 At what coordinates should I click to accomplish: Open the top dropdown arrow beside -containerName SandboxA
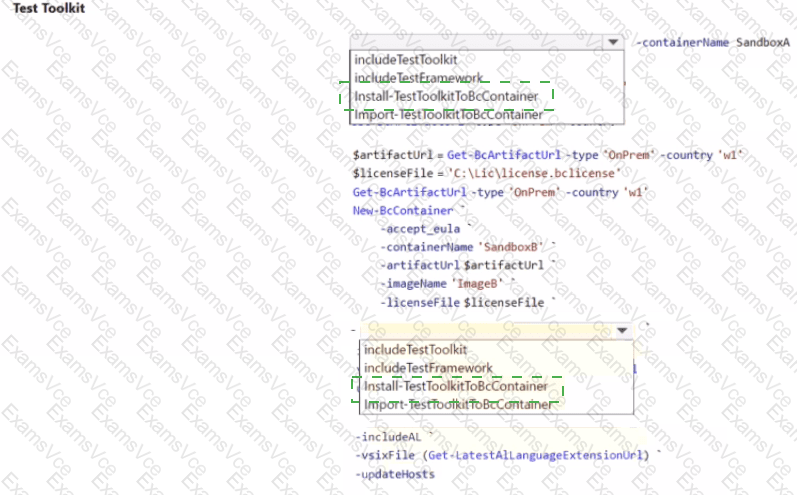coord(613,43)
